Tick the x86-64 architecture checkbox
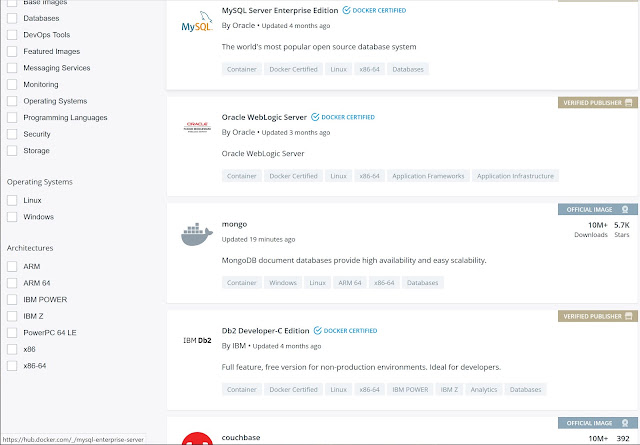This screenshot has width=640, height=445. (12, 366)
